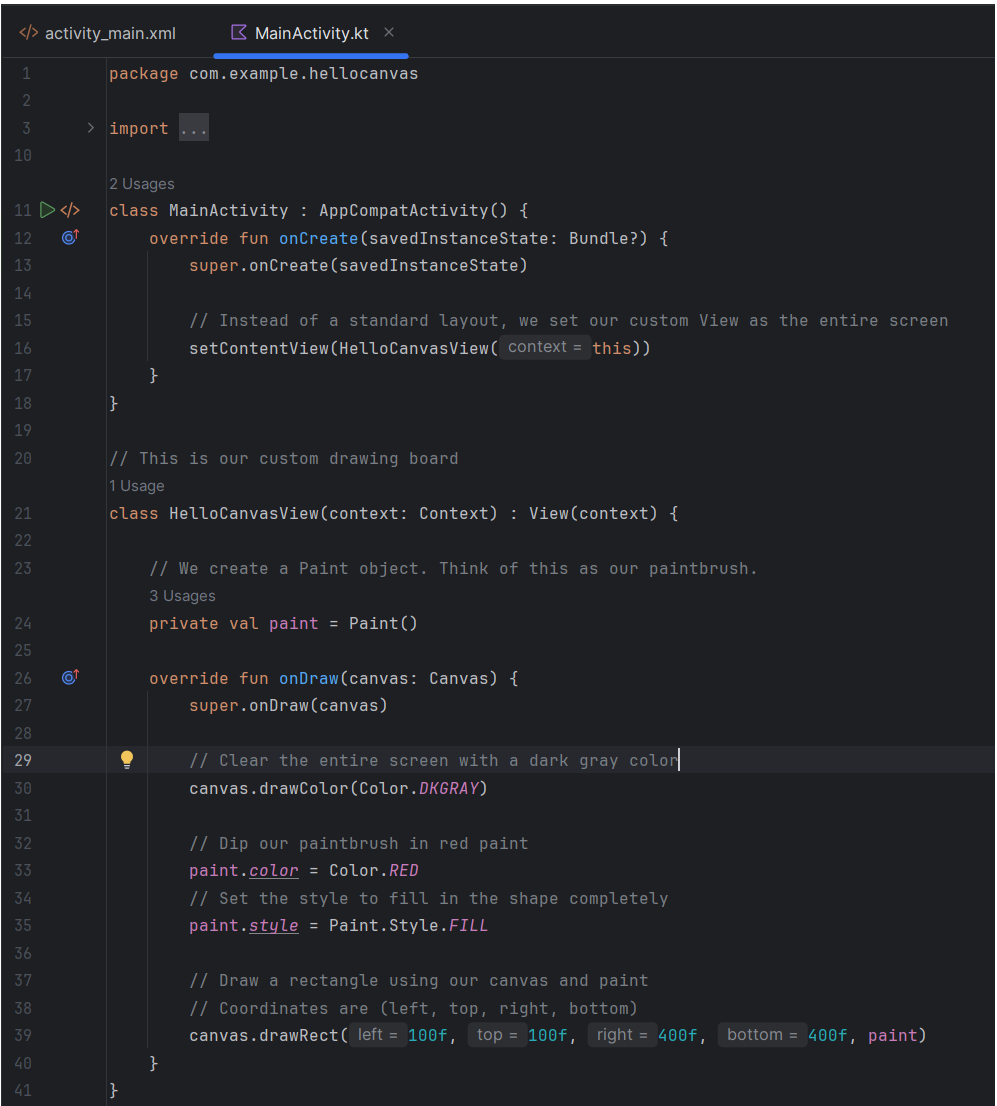Click the 'this' keyword on line 16
997x1106 pixels.
tap(612, 348)
